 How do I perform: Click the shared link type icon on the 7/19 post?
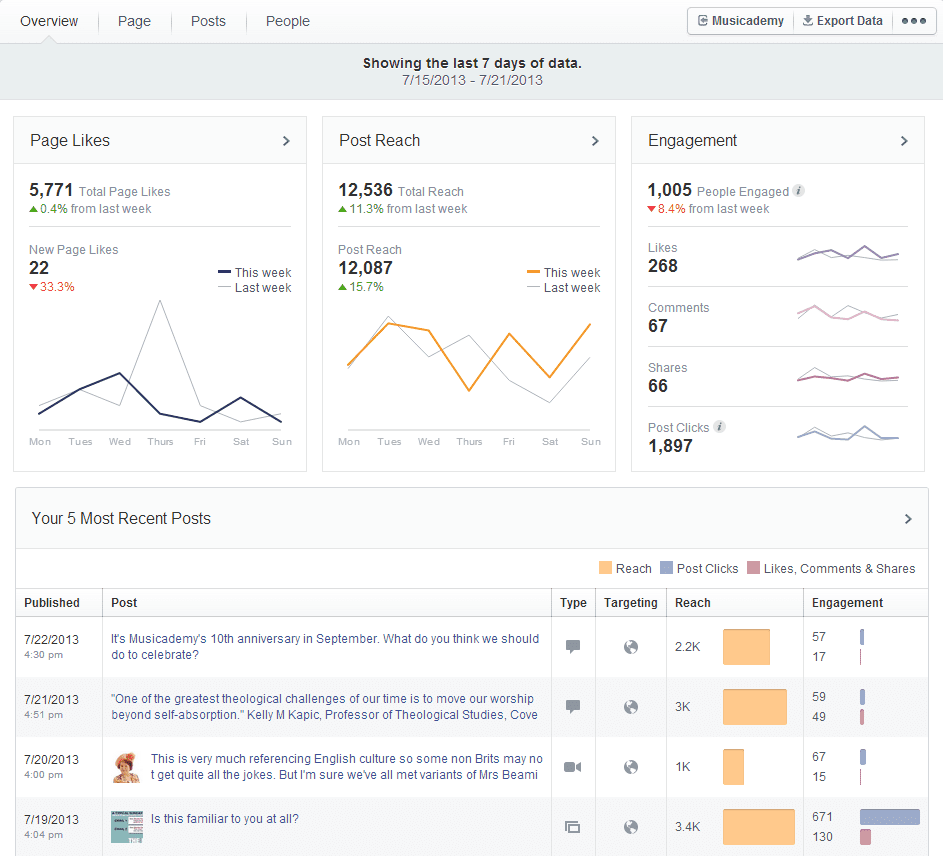pos(573,827)
